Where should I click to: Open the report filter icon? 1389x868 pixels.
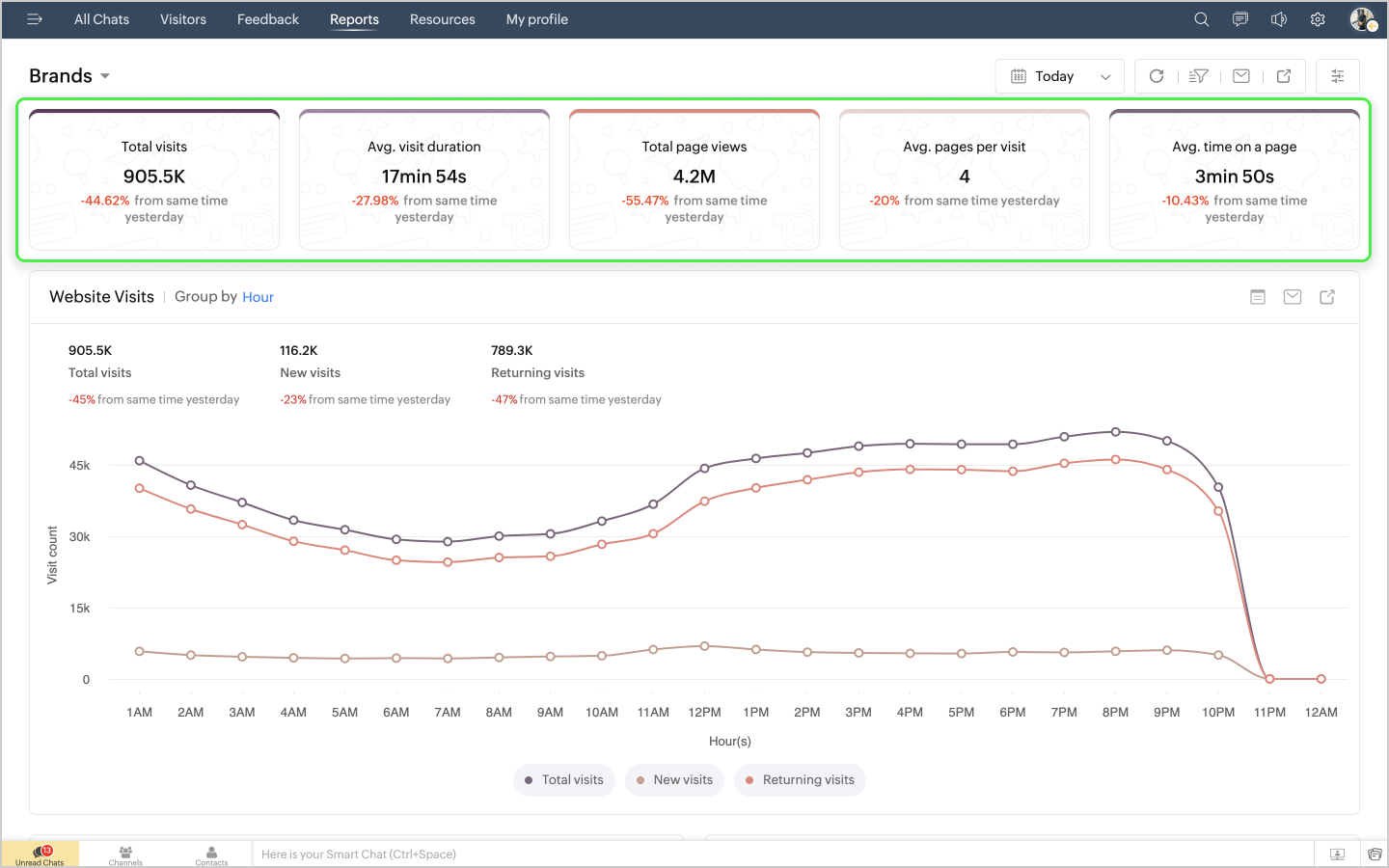point(1199,76)
